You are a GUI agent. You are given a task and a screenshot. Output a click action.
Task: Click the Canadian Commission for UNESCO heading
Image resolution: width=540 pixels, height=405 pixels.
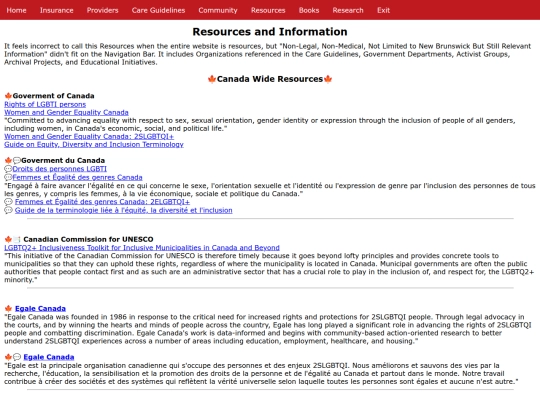[88, 239]
